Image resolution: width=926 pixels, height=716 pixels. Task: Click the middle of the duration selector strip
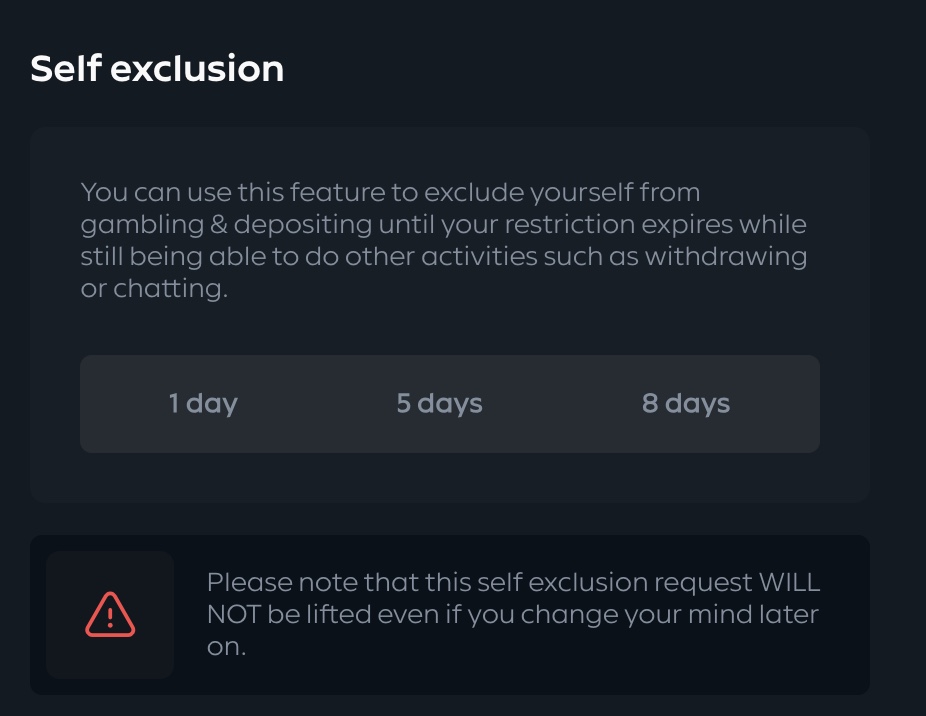(450, 403)
